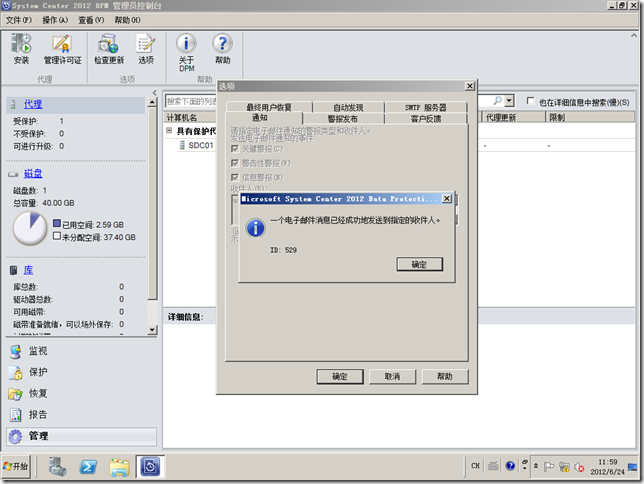Select the Management workspace
This screenshot has width=644, height=484.
[x=81, y=436]
